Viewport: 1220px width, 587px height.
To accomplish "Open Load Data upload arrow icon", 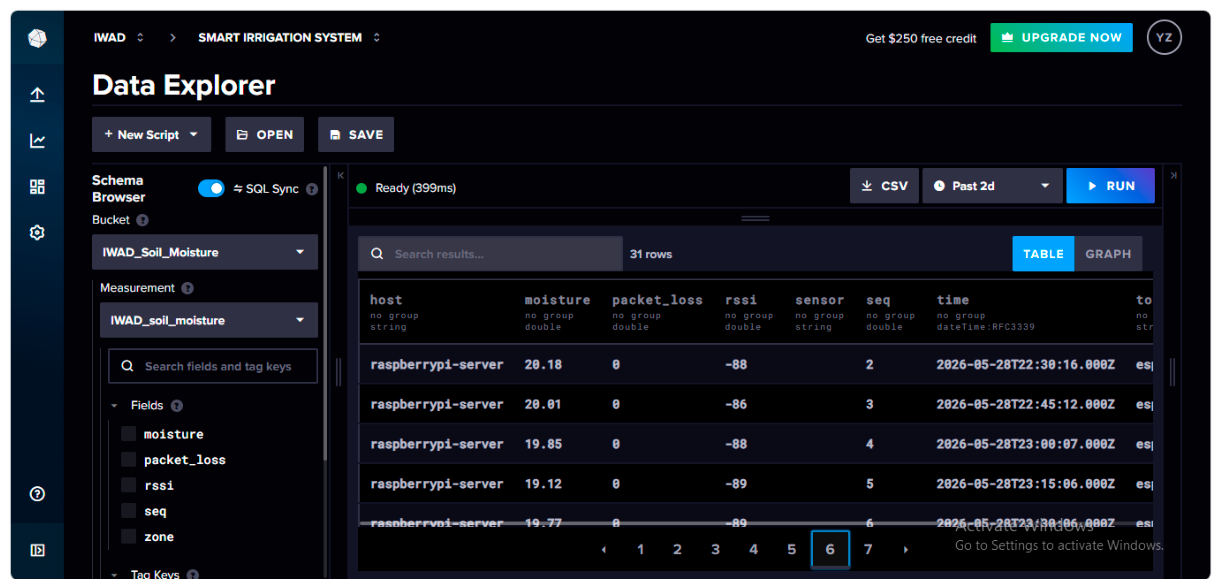I will coord(37,95).
